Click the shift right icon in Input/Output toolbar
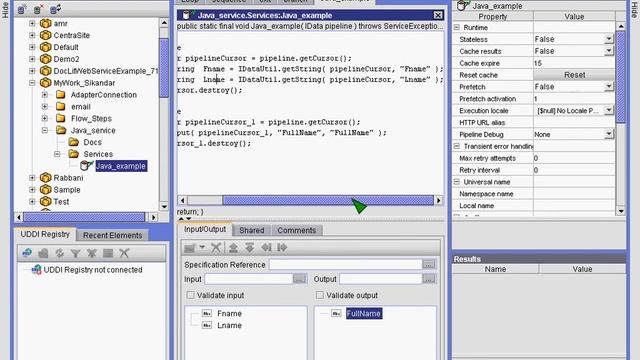640x360 pixels. point(282,247)
